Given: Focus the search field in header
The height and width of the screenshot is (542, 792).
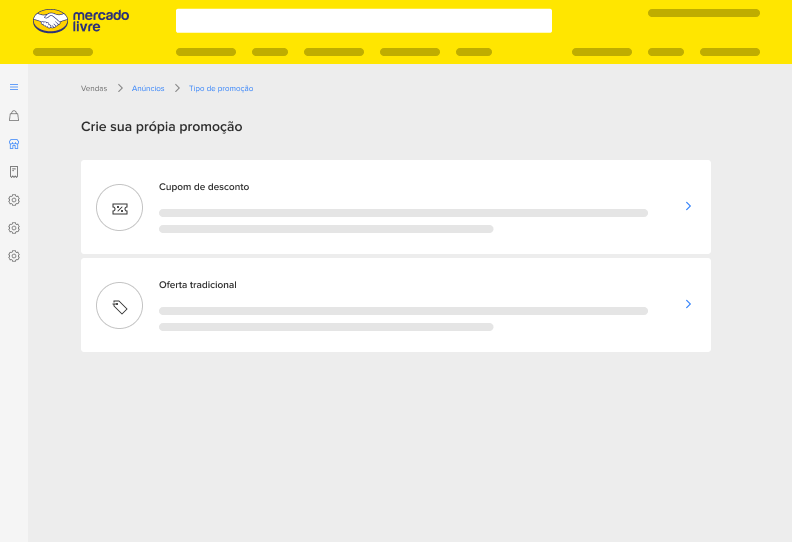Looking at the screenshot, I should tap(364, 21).
